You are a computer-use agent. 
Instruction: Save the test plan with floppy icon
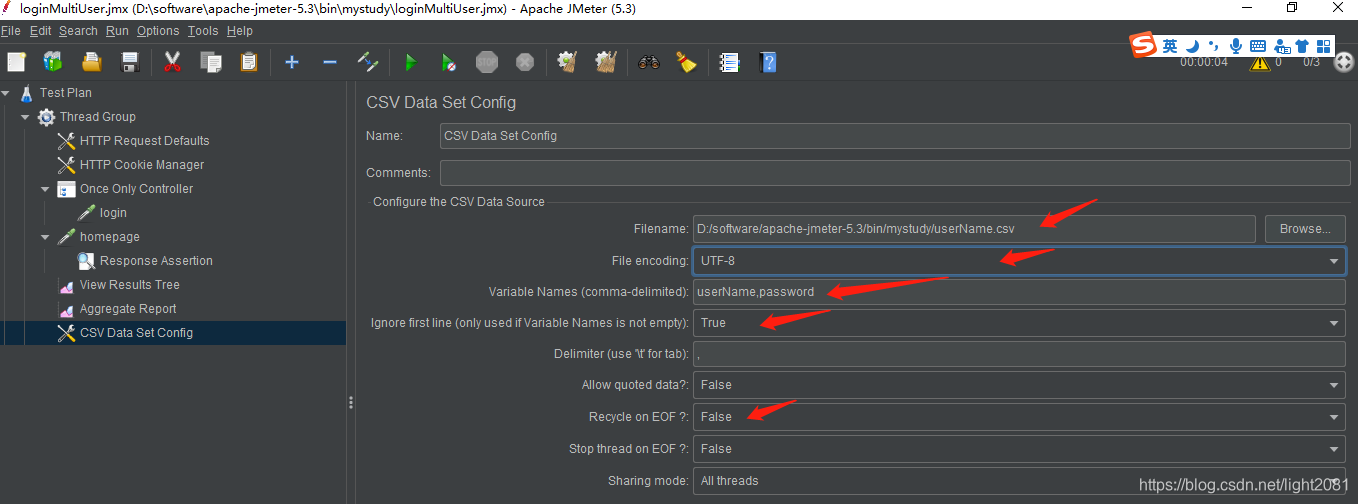coord(129,62)
